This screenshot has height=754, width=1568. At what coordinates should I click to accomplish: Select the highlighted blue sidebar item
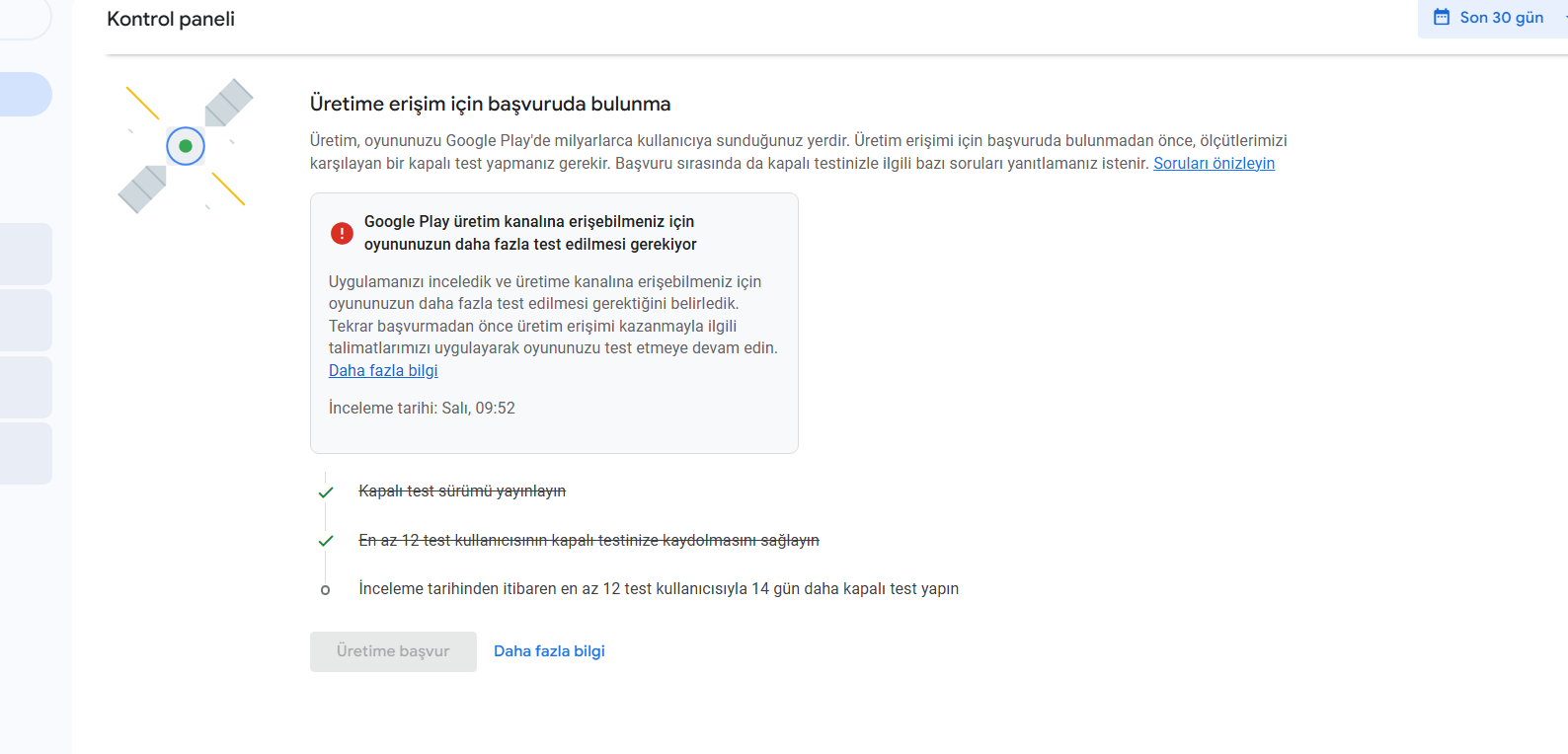pyautogui.click(x=26, y=94)
